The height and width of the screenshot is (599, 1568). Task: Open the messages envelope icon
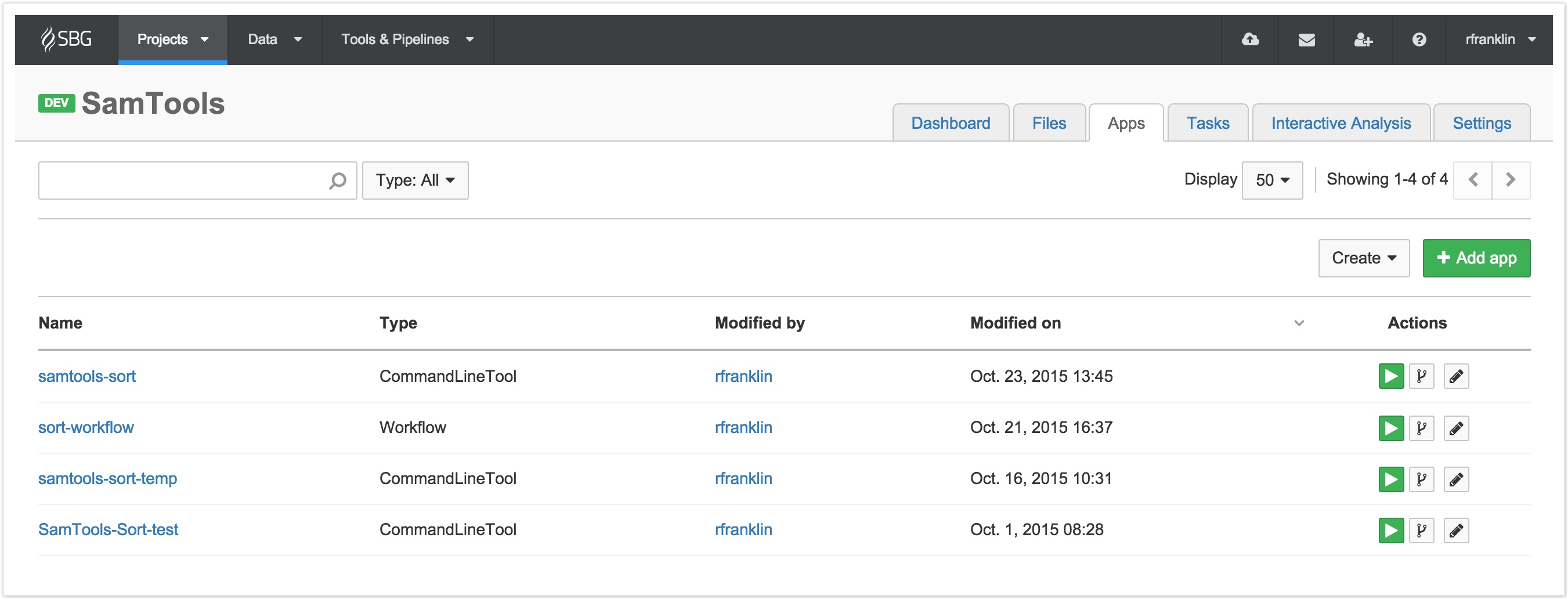(x=1306, y=39)
